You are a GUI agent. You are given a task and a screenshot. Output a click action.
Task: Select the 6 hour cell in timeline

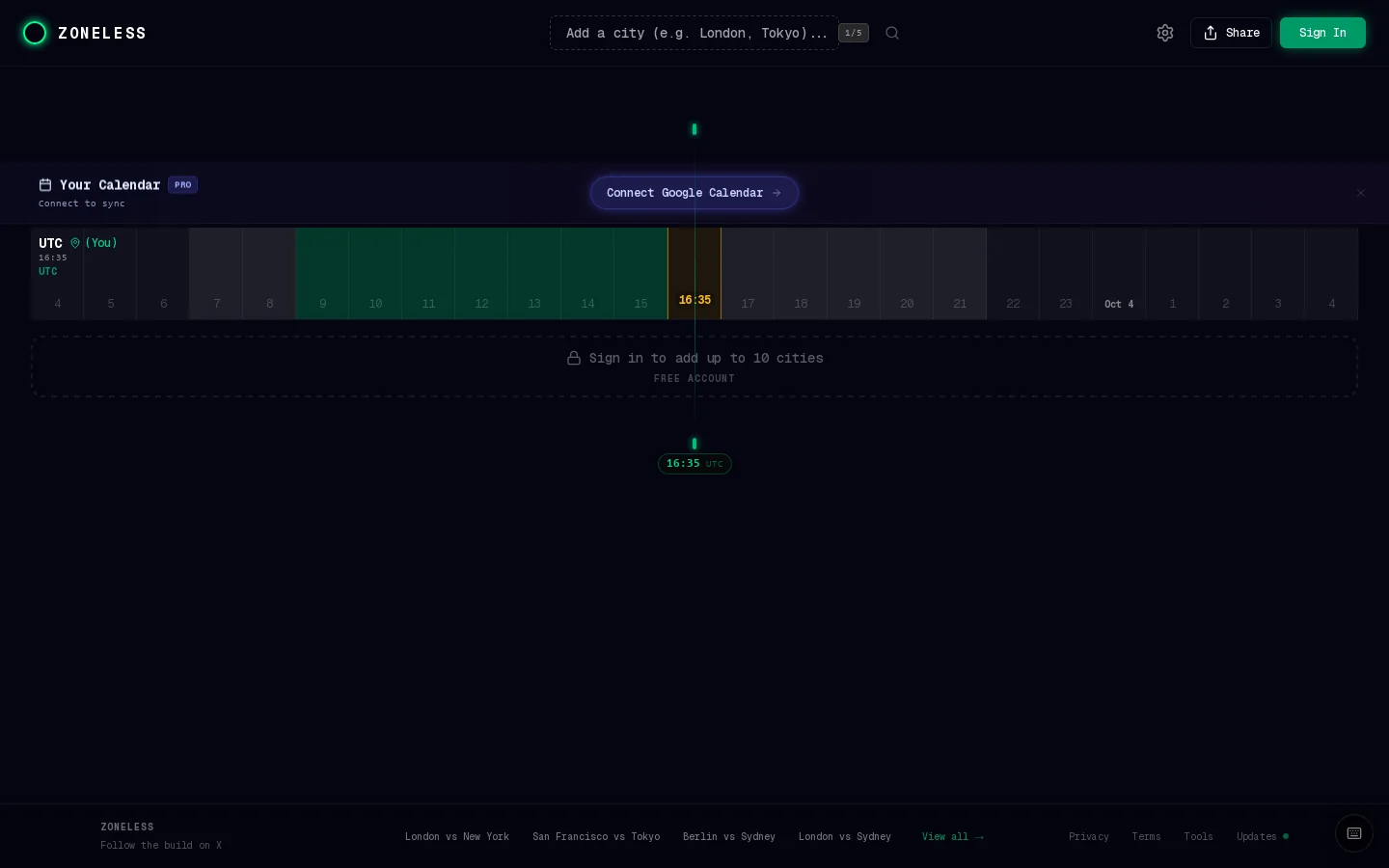163,274
